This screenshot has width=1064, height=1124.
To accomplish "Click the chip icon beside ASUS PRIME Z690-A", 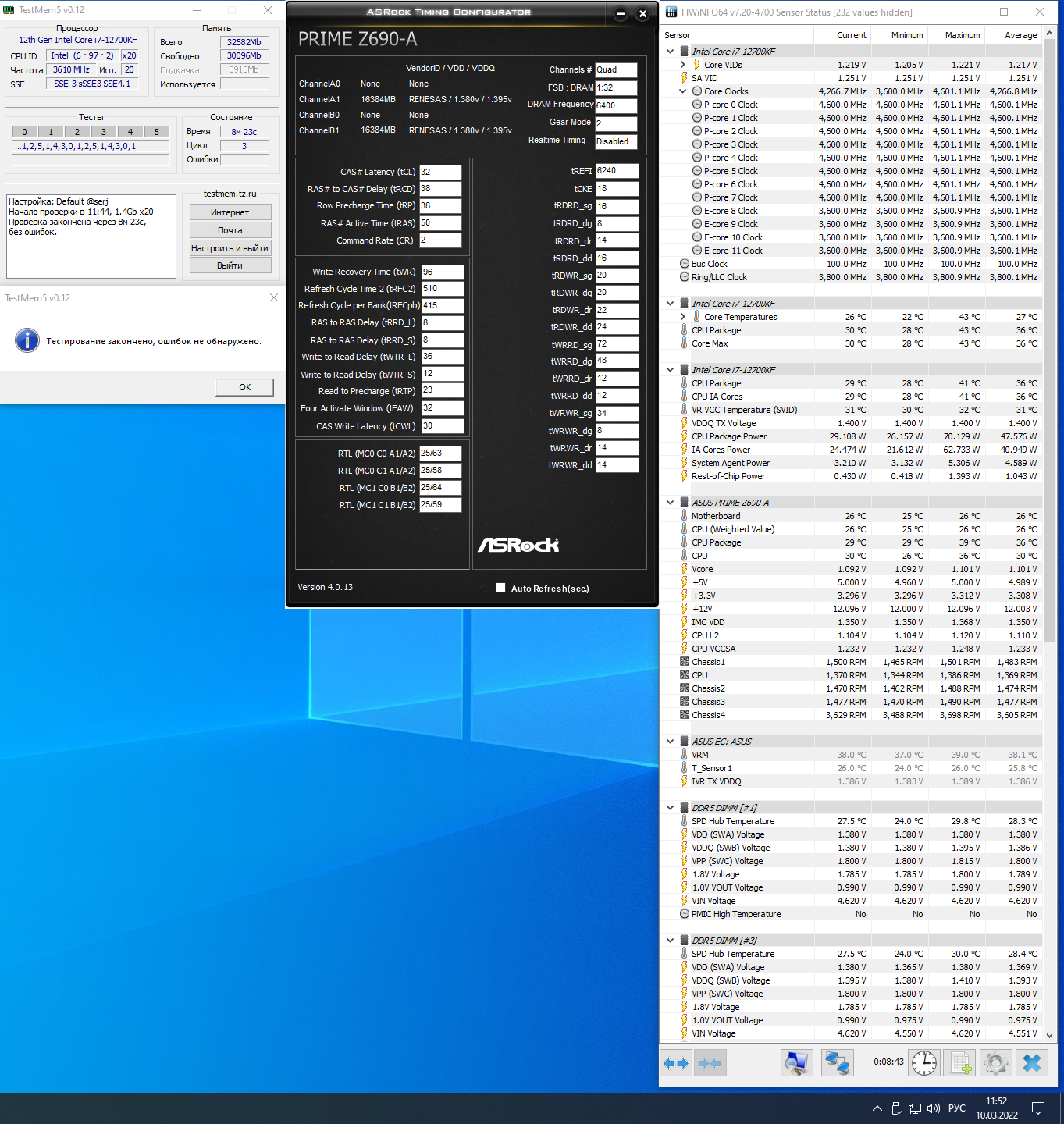I will (685, 503).
